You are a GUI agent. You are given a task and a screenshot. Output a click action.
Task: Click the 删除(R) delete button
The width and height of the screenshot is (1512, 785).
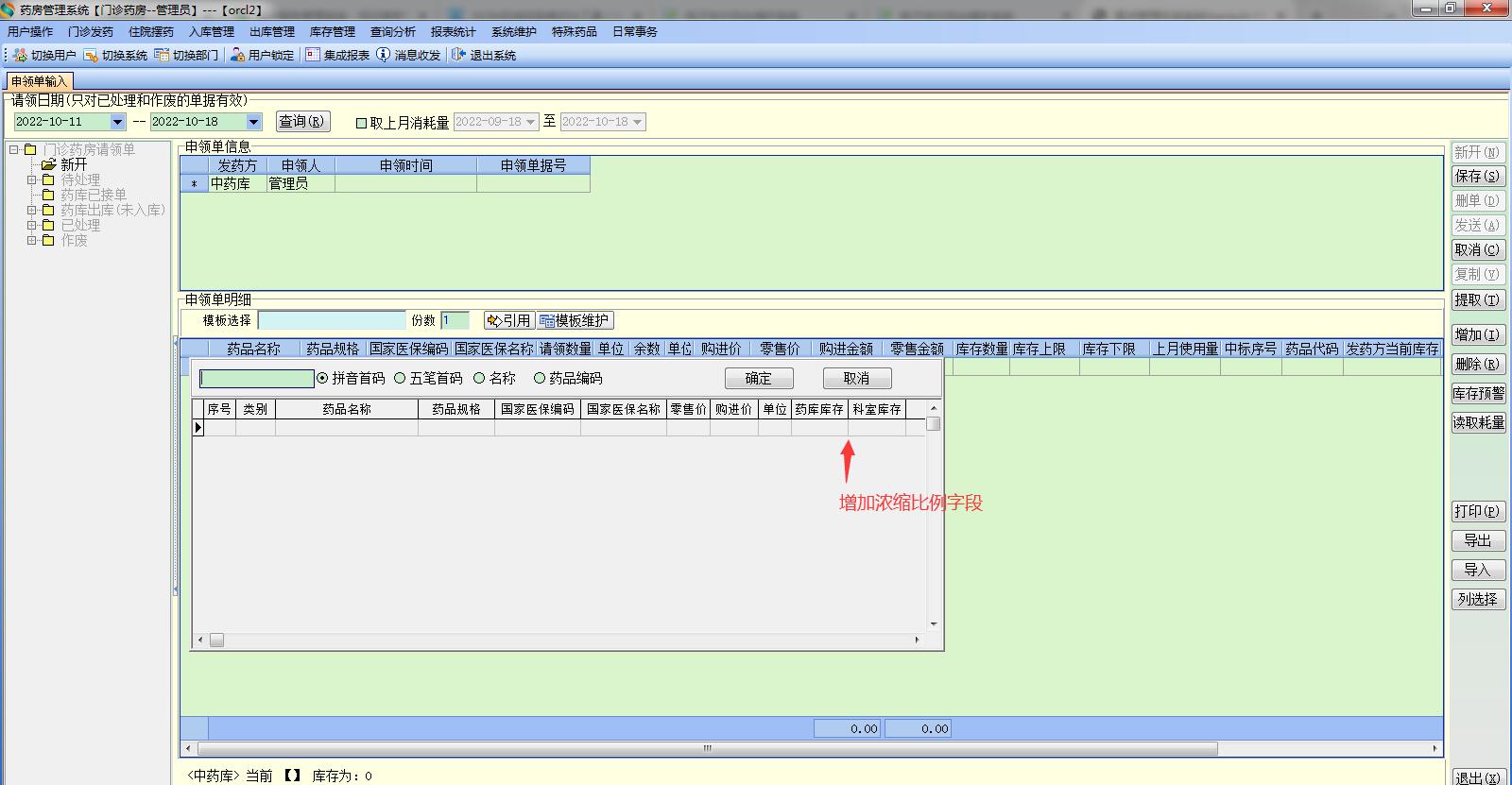click(1478, 365)
